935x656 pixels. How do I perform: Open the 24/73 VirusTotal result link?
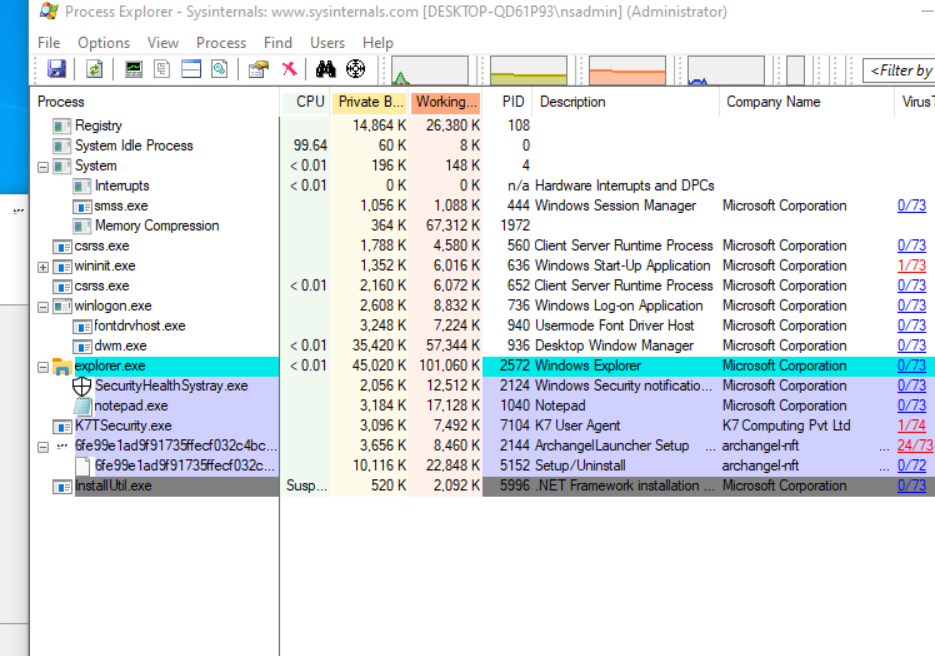point(914,446)
